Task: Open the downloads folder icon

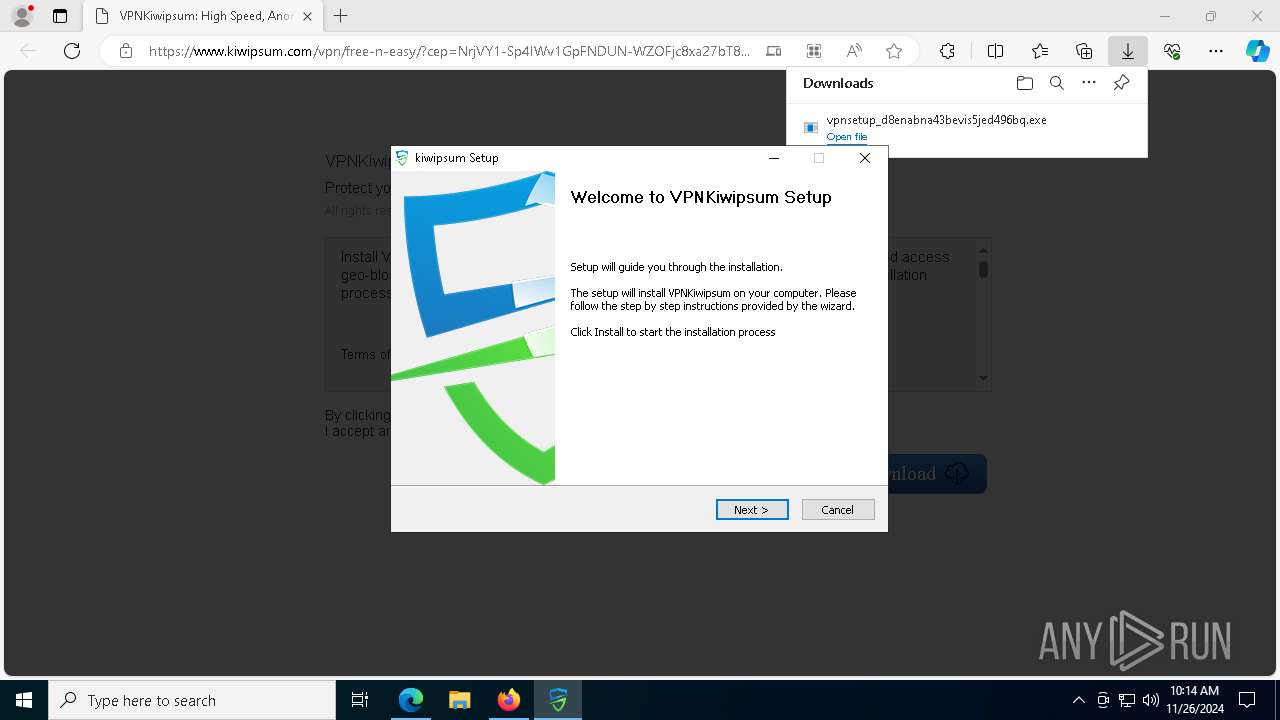Action: pyautogui.click(x=1024, y=83)
